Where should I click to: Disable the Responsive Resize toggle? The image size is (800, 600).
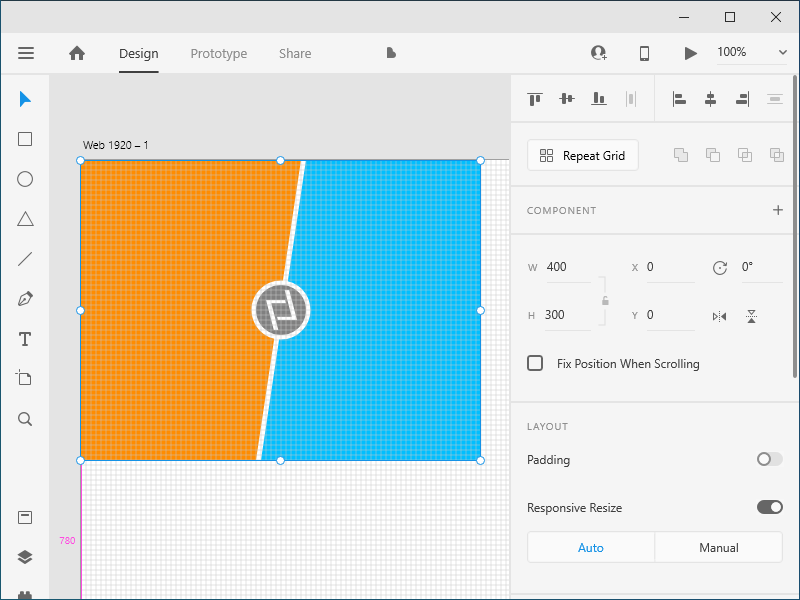tap(769, 507)
